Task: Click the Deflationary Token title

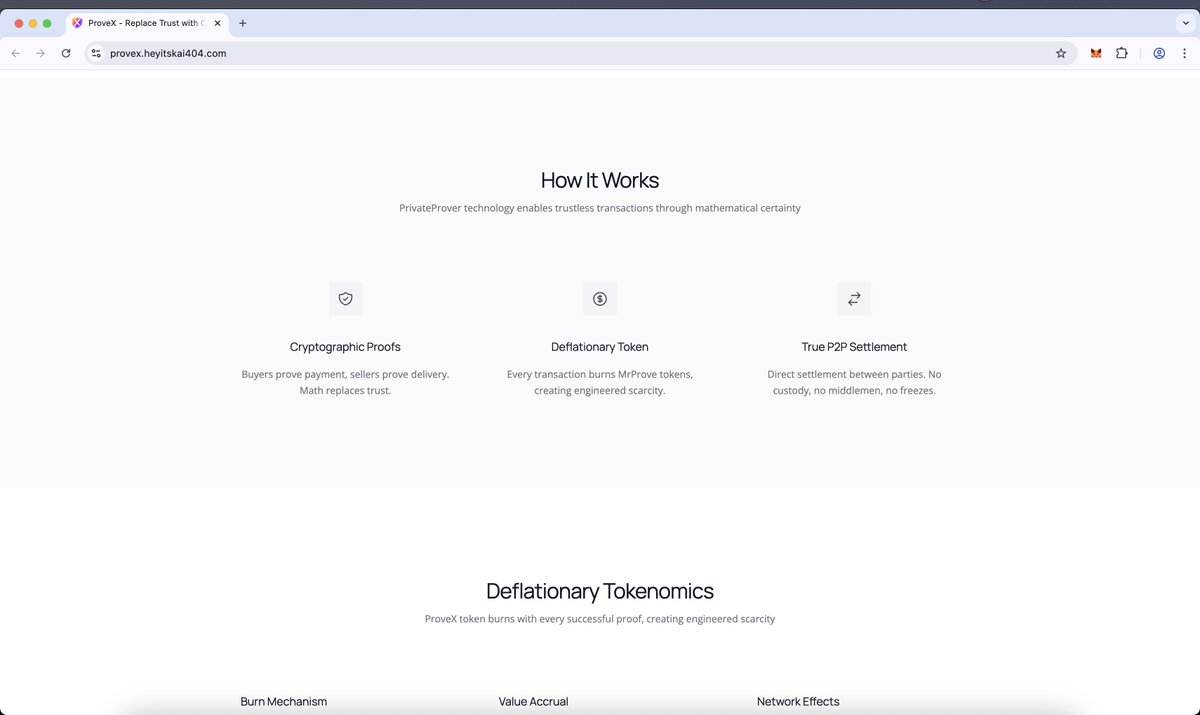Action: click(x=600, y=347)
